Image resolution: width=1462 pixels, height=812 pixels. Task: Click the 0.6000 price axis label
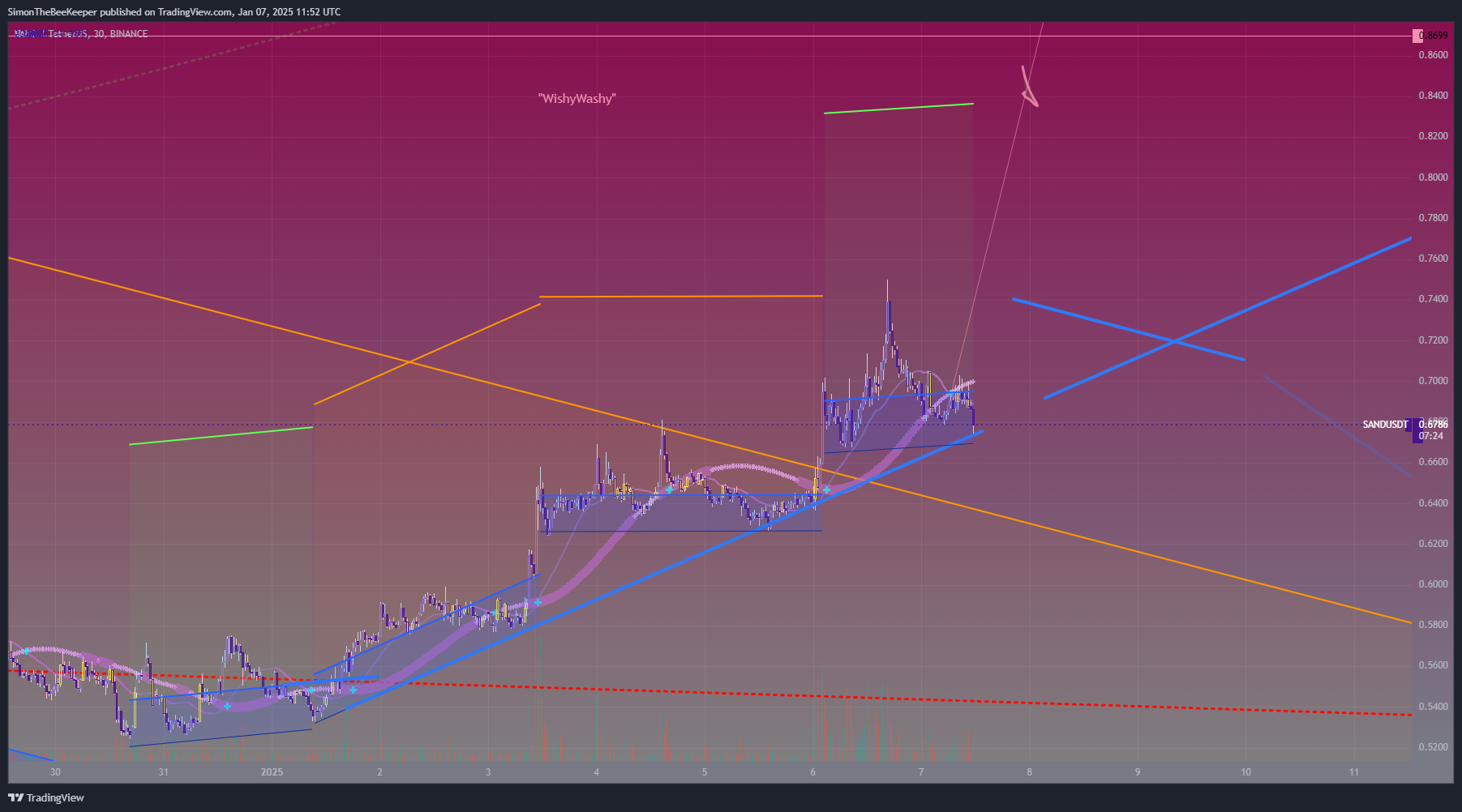pyautogui.click(x=1433, y=584)
